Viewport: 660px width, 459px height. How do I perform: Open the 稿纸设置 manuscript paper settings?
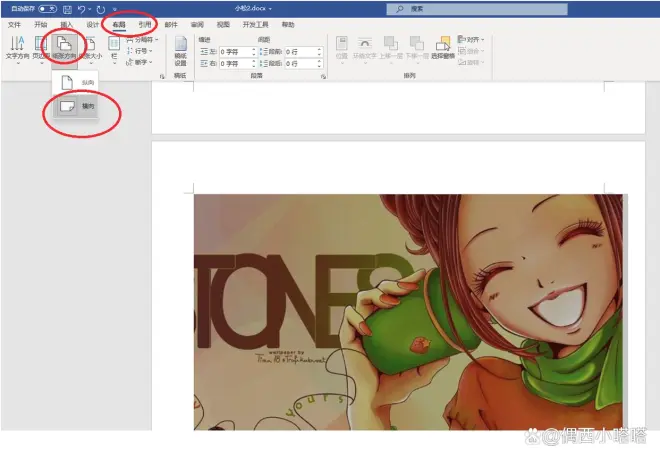pyautogui.click(x=181, y=50)
